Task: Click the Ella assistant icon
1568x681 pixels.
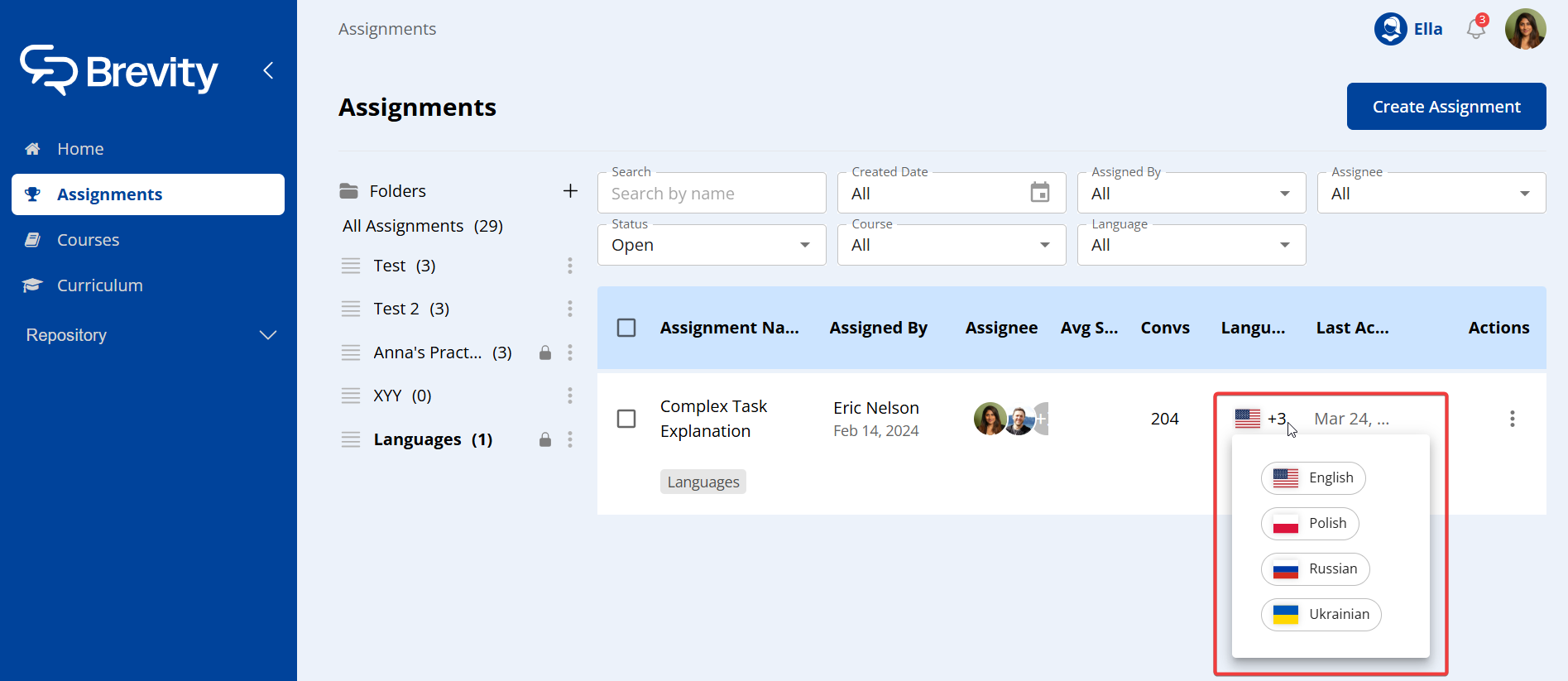Action: click(x=1391, y=29)
